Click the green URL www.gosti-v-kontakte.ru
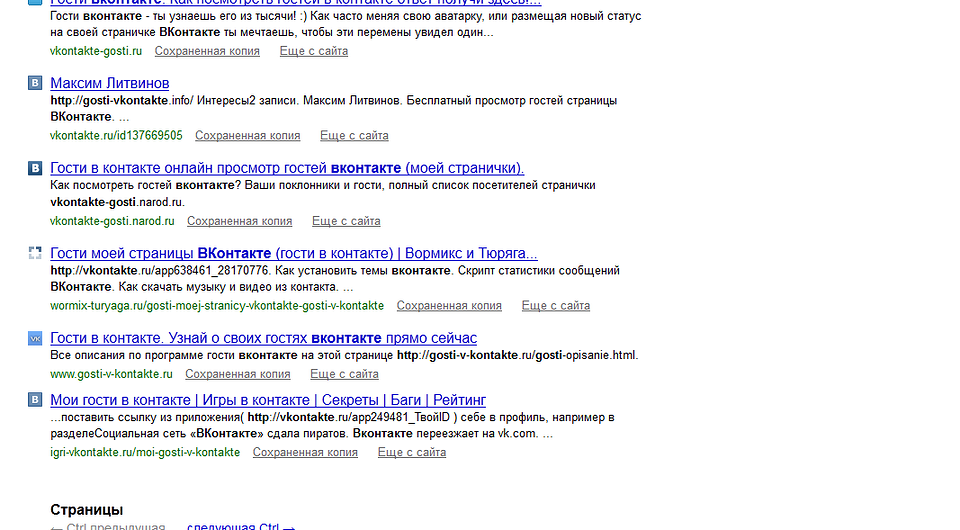This screenshot has width=960, height=530. [x=111, y=374]
